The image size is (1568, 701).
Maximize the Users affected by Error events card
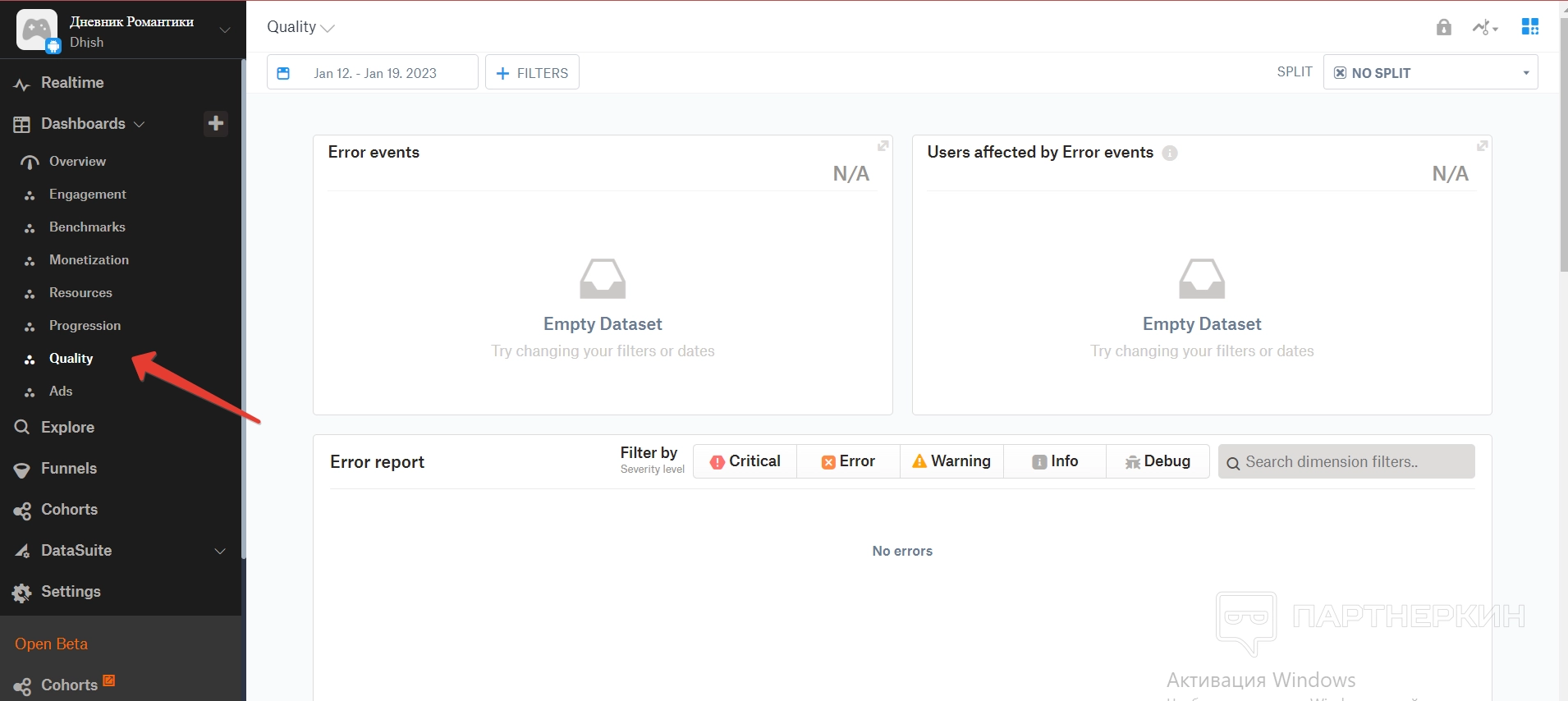point(1483,145)
